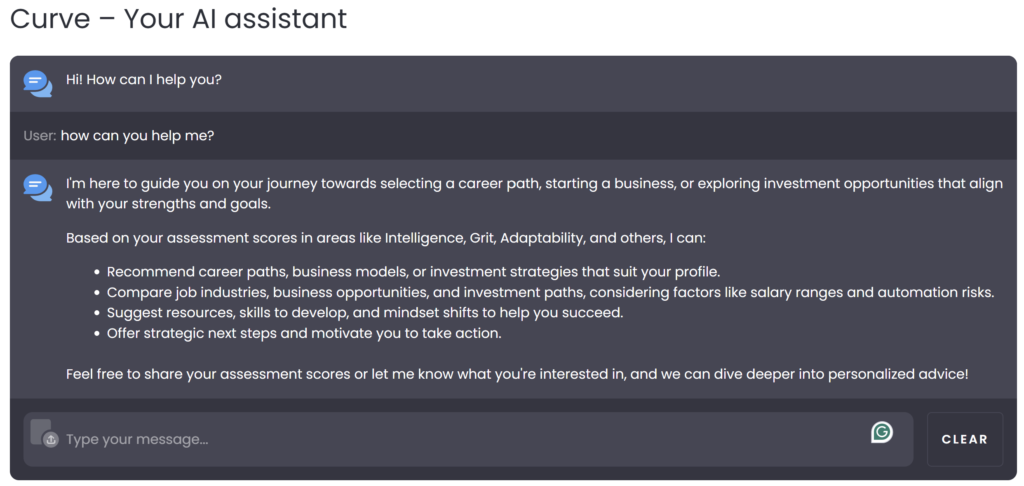Image resolution: width=1024 pixels, height=486 pixels.
Task: Select the "Compare job industries" bullet point
Action: (551, 292)
